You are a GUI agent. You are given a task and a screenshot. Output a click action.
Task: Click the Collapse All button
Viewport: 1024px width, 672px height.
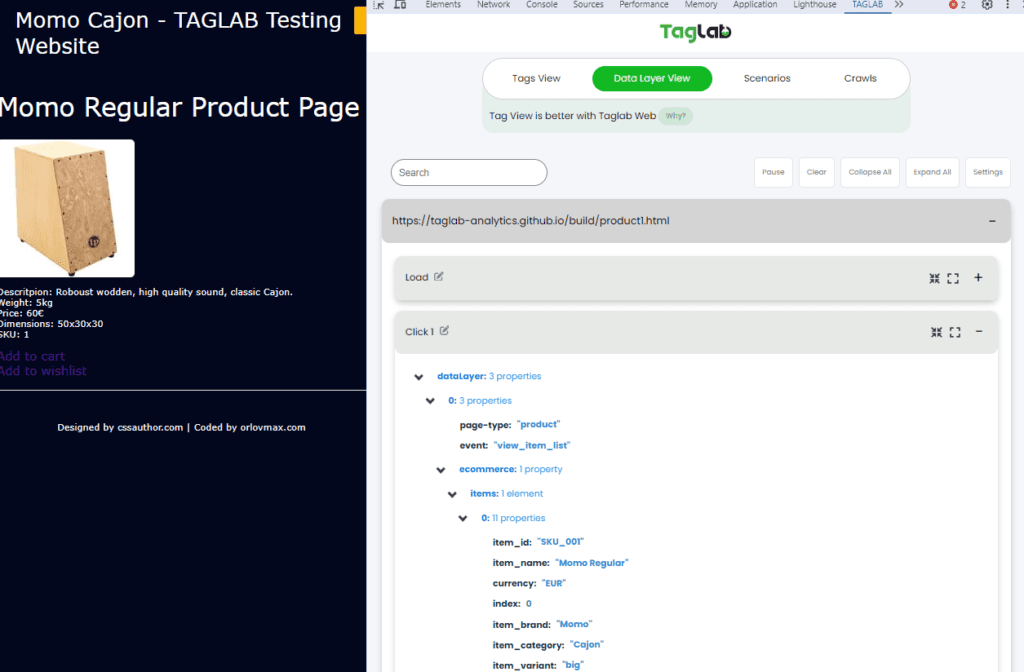tap(870, 172)
